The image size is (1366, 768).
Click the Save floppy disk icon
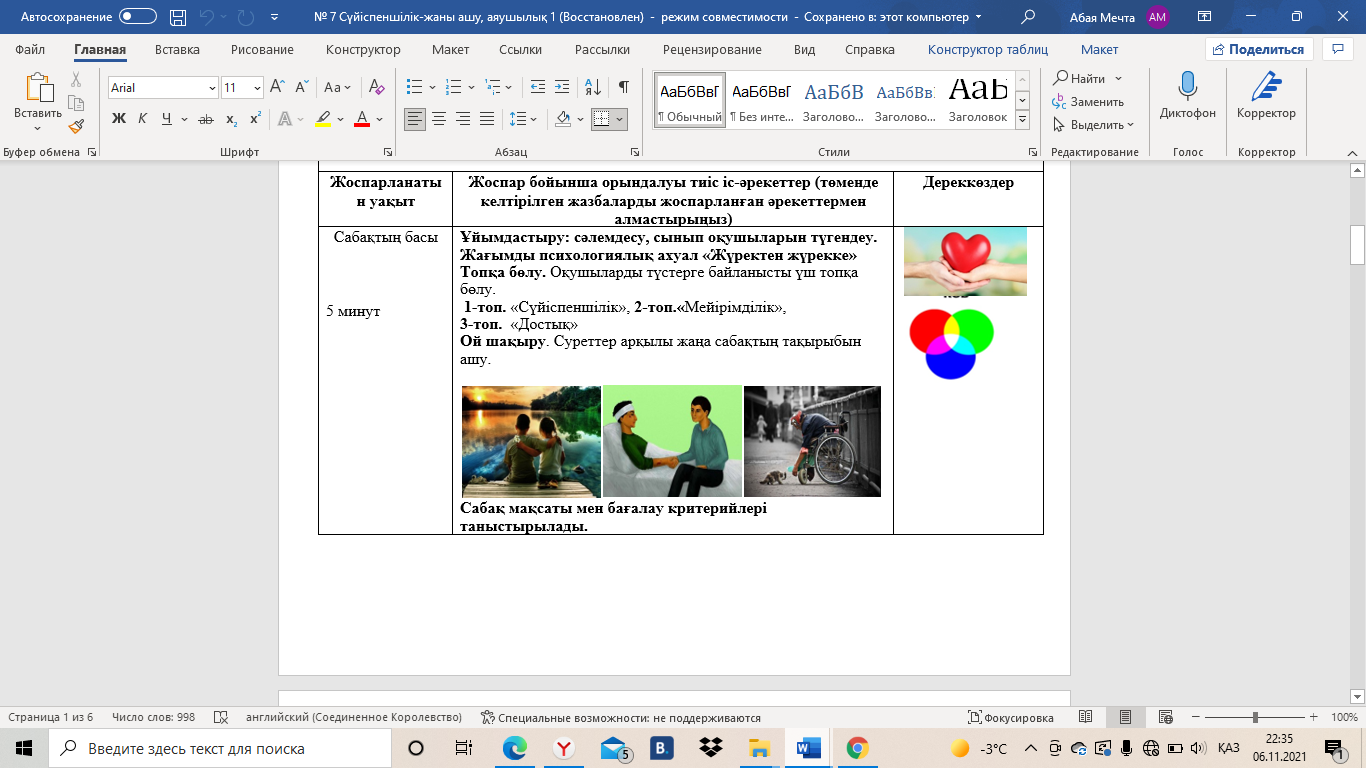click(x=178, y=17)
